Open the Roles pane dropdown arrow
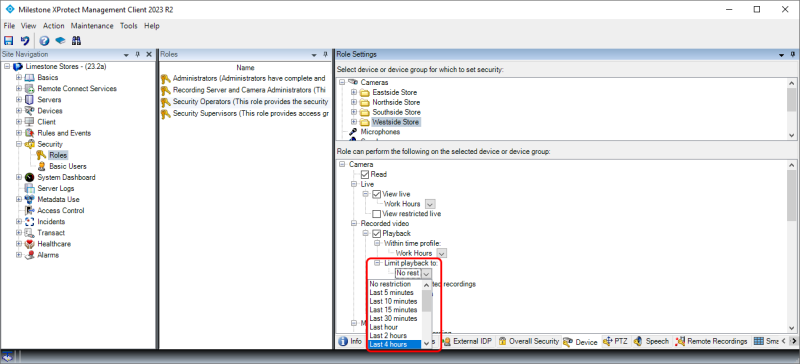The image size is (800, 364). tap(314, 55)
